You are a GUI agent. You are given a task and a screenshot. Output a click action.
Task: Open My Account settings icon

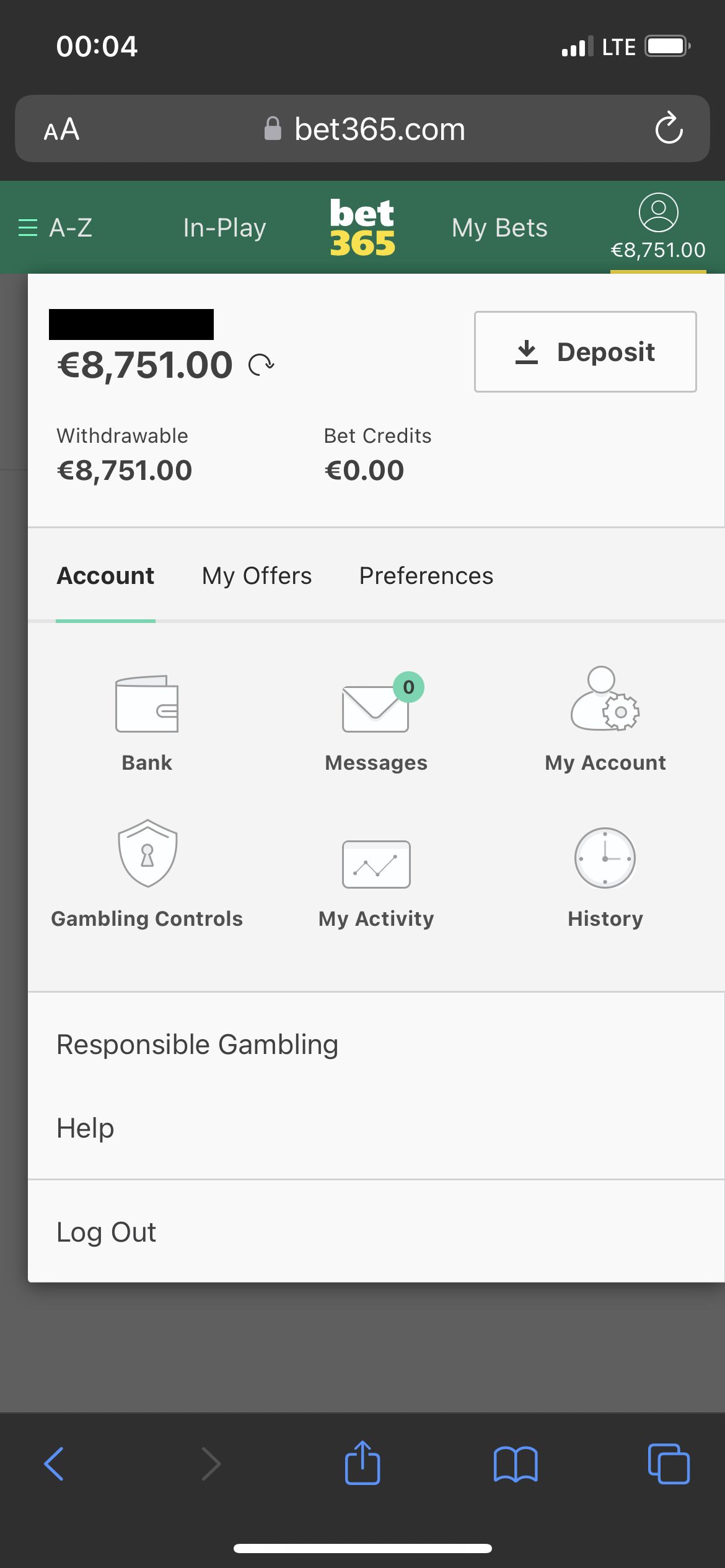click(605, 700)
